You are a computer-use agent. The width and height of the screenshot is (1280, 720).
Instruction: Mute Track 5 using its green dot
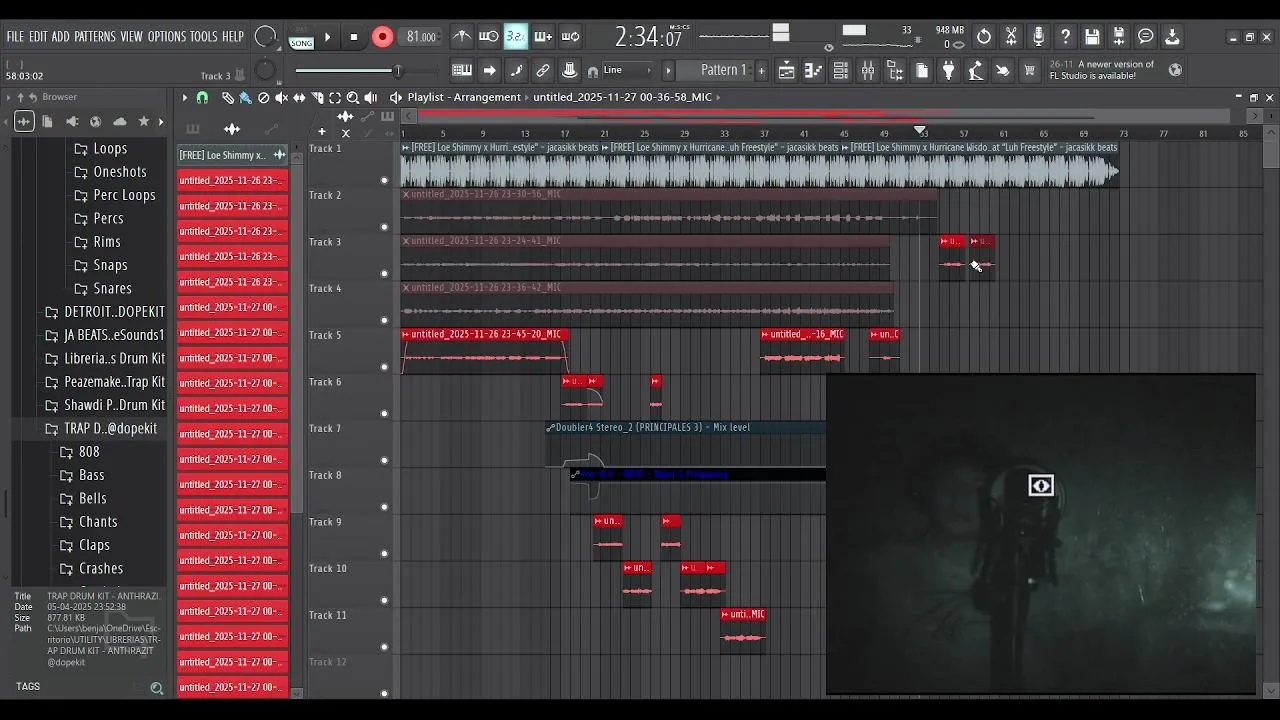[384, 367]
